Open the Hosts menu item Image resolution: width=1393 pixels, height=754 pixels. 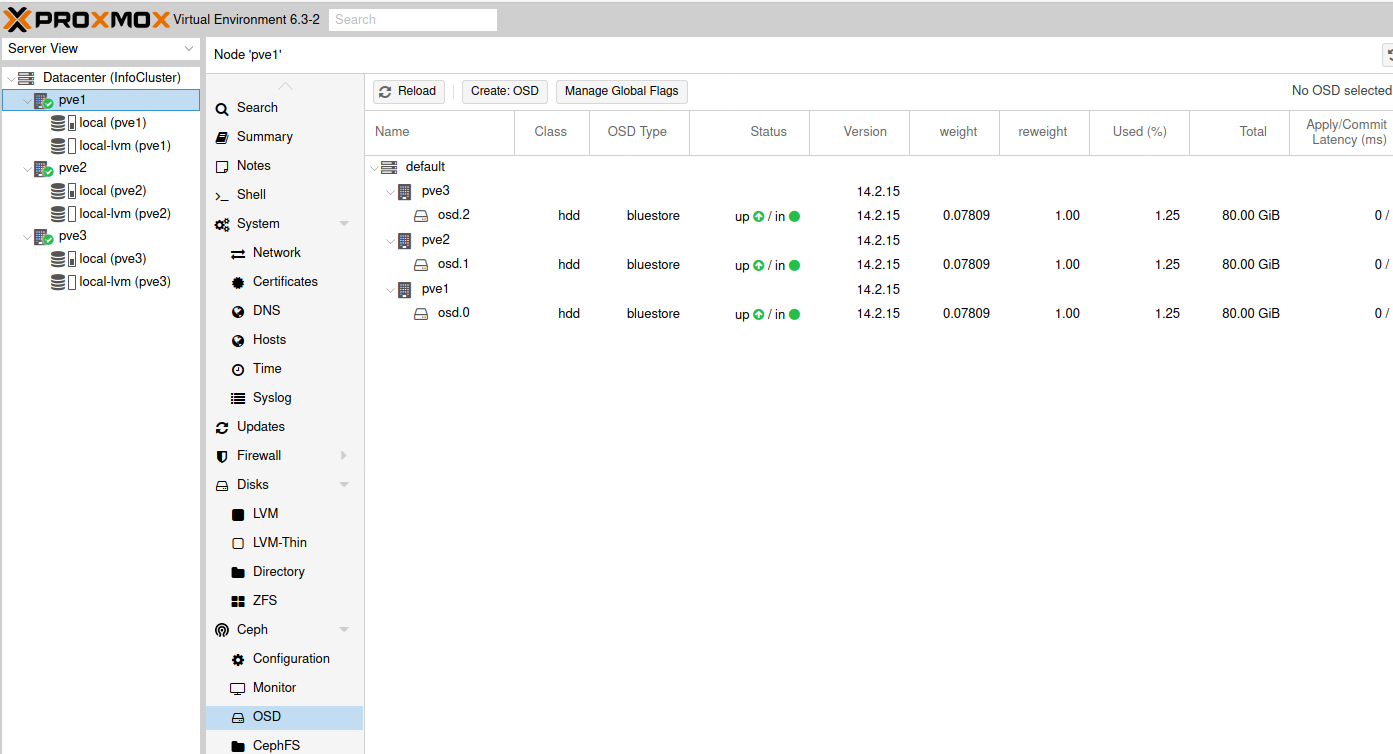tap(284, 340)
